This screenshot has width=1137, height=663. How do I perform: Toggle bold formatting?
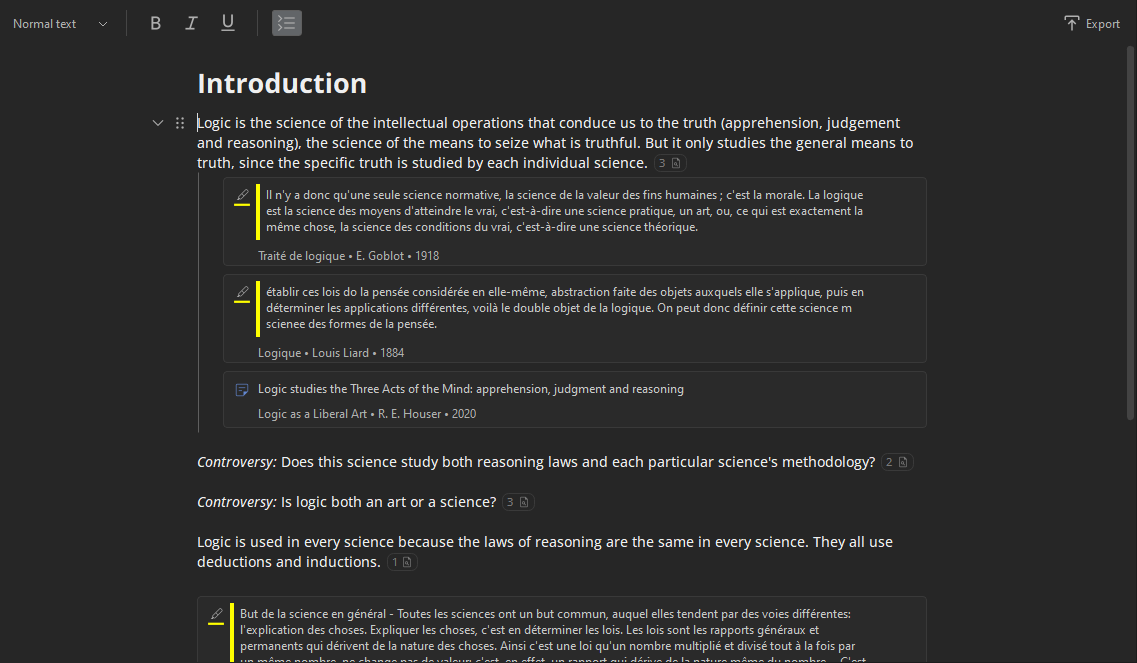pos(155,23)
